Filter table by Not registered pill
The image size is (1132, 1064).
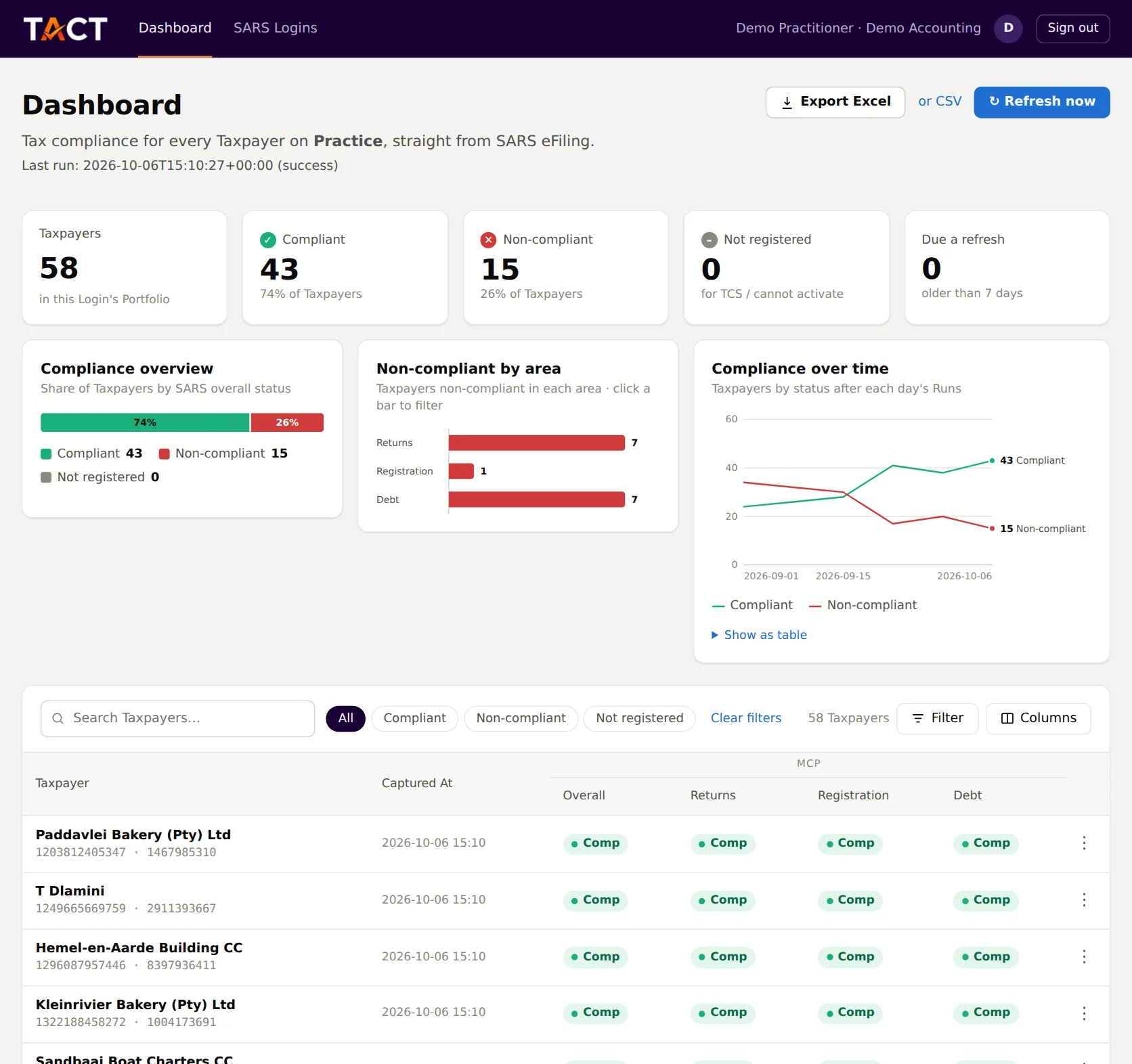[640, 718]
